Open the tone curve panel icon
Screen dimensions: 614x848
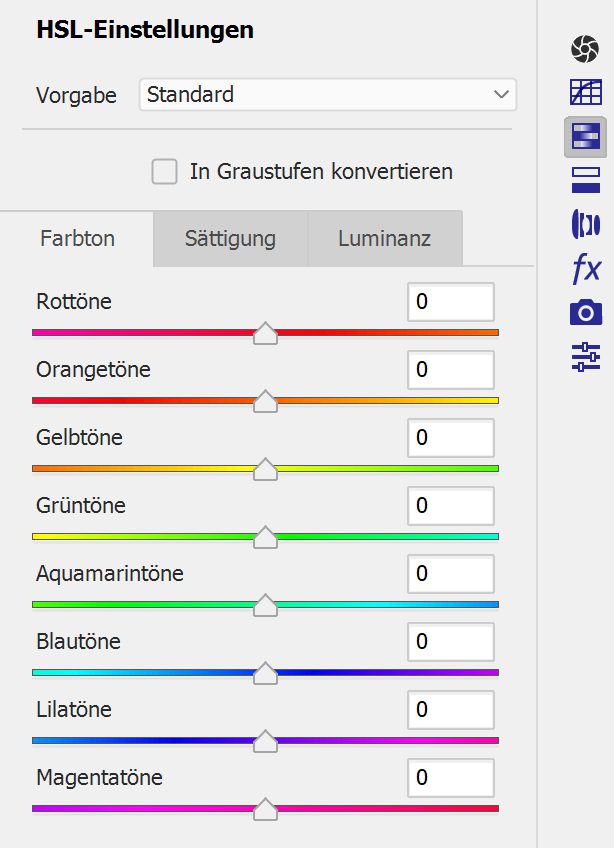(x=585, y=93)
